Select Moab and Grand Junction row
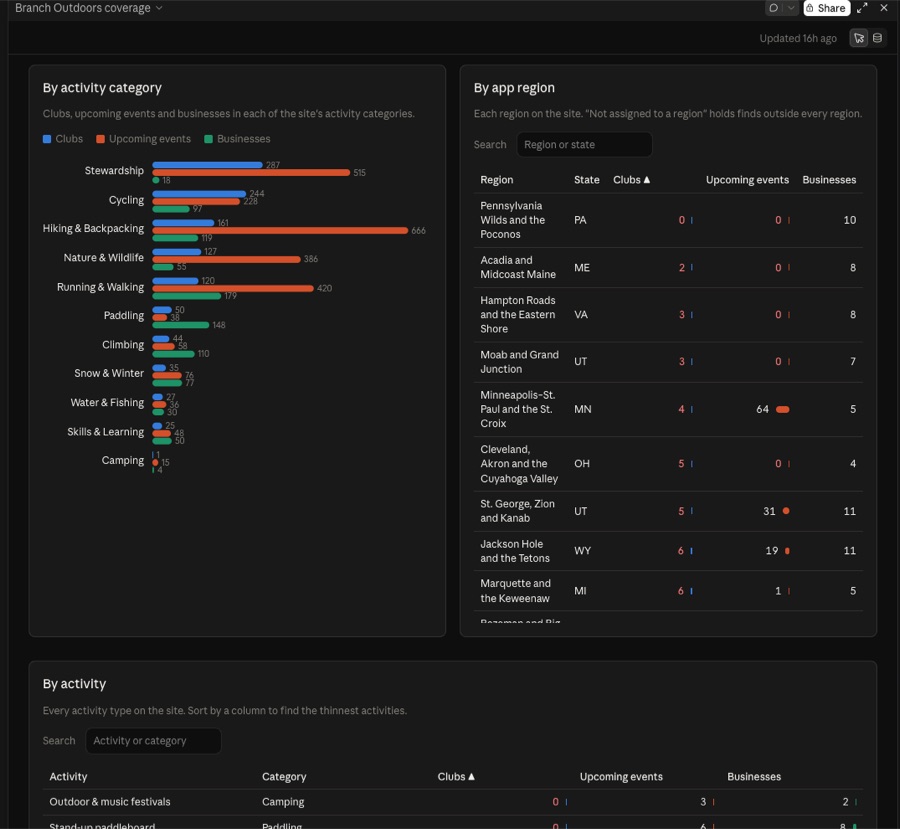This screenshot has width=900, height=829. 668,362
